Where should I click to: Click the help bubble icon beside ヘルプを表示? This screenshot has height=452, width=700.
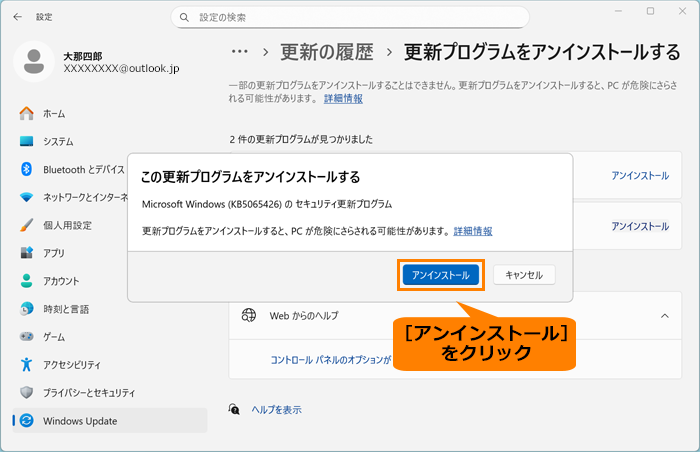point(234,409)
